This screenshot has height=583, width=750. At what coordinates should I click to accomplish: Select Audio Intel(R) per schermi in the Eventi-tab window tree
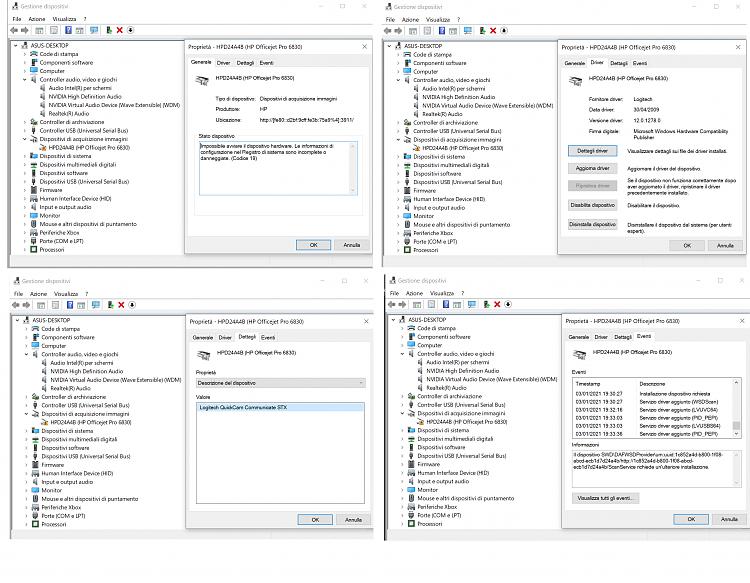coord(457,362)
